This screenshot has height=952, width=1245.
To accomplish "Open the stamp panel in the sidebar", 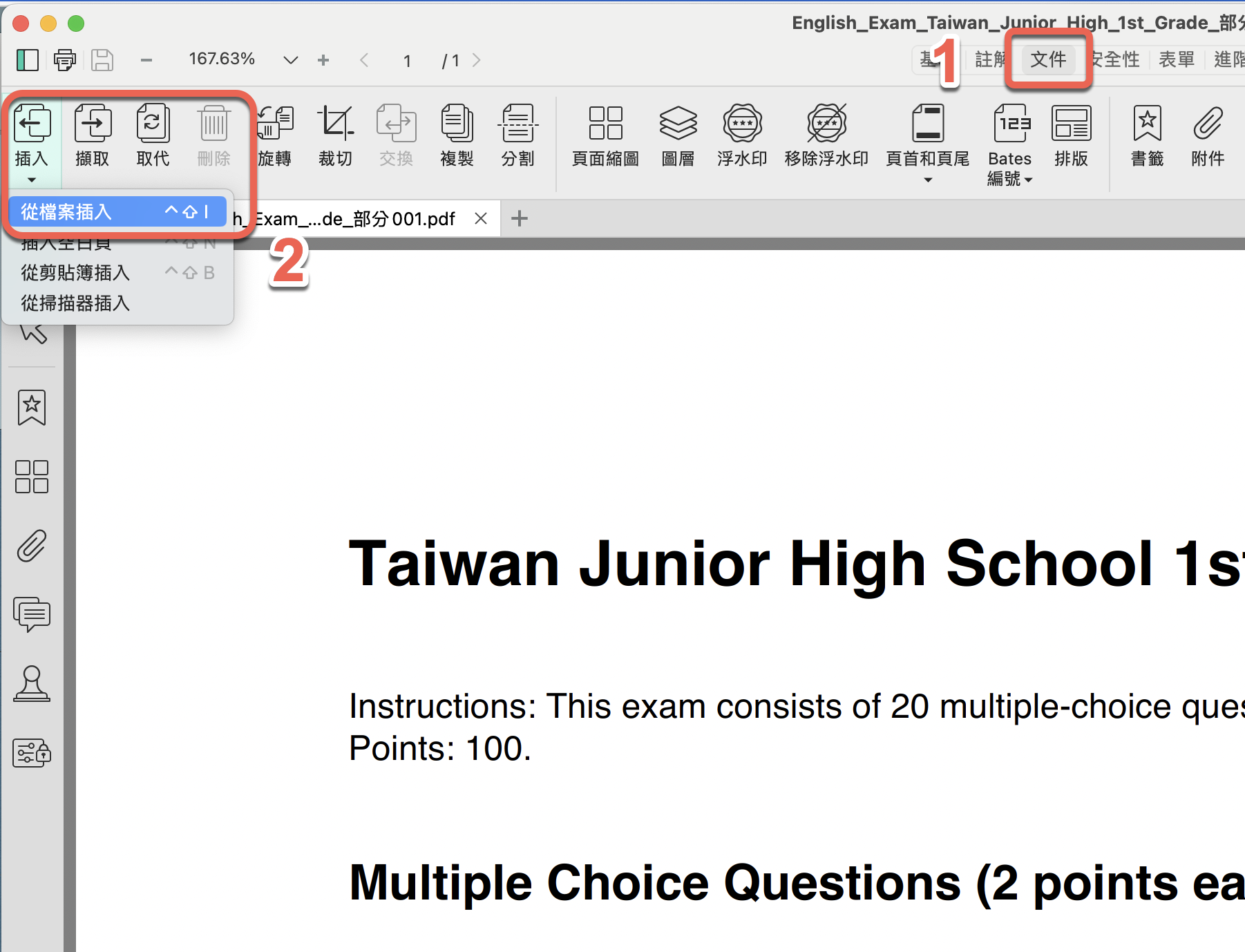I will coord(32,684).
